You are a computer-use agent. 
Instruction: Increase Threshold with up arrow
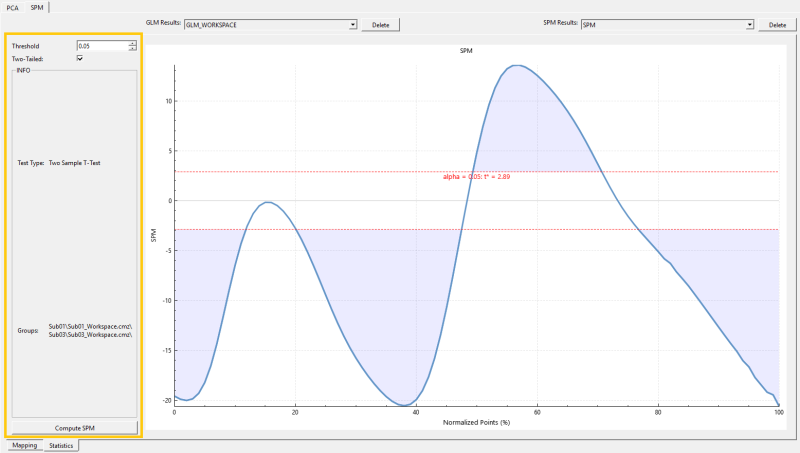pos(133,43)
